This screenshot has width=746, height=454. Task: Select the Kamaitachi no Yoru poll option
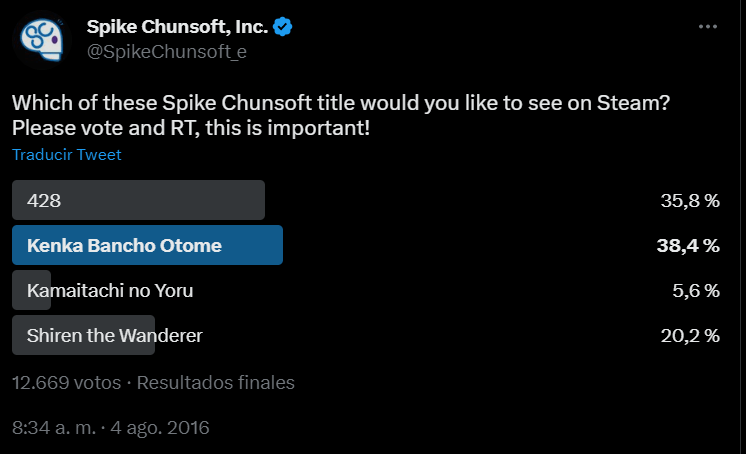tap(111, 291)
